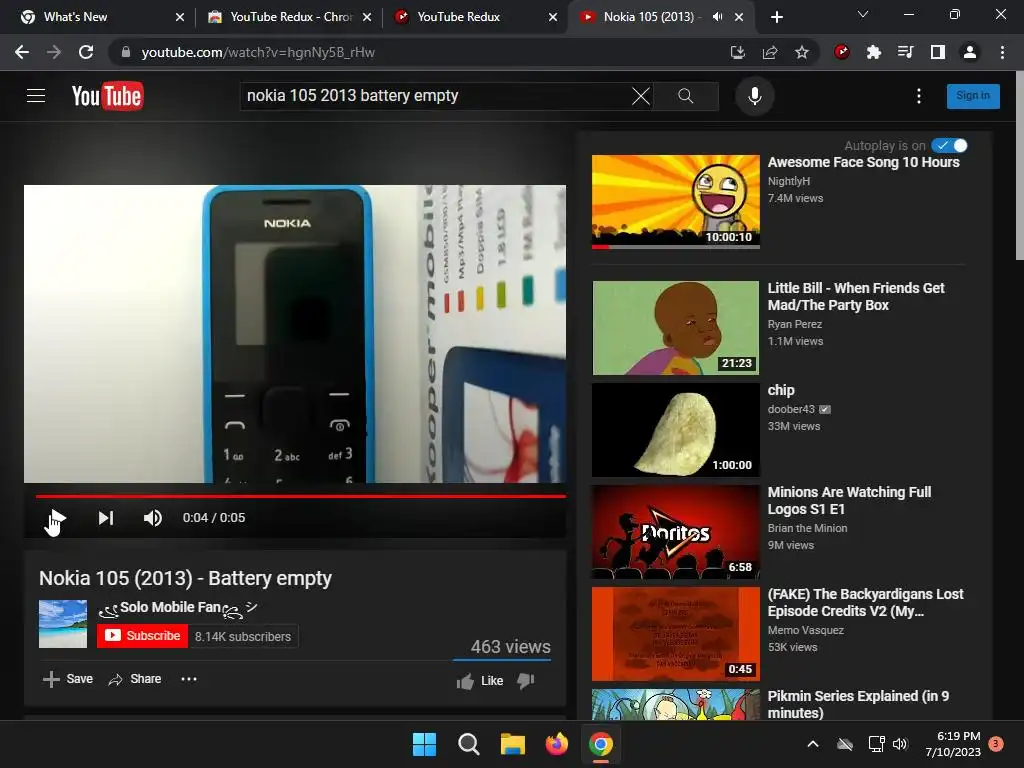
Task: Seek along the red video progress bar
Action: coord(300,496)
